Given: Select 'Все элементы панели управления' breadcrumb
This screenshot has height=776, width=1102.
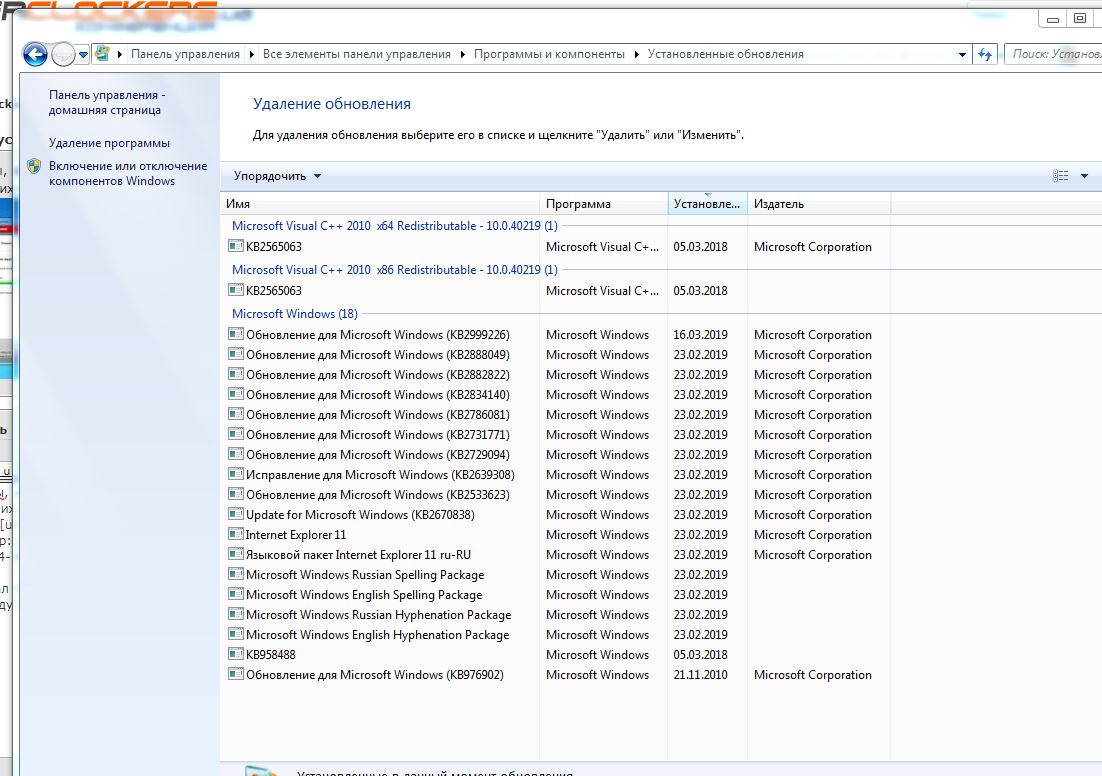Looking at the screenshot, I should point(356,54).
